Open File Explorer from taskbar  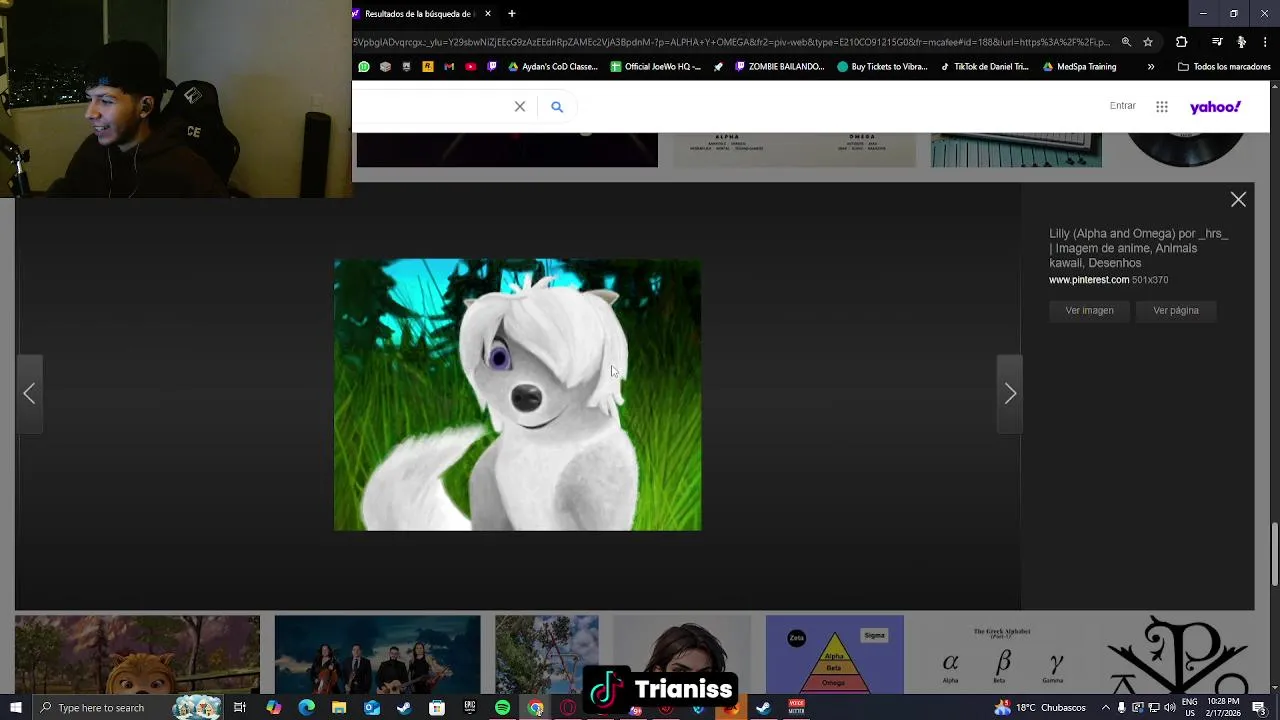(339, 708)
